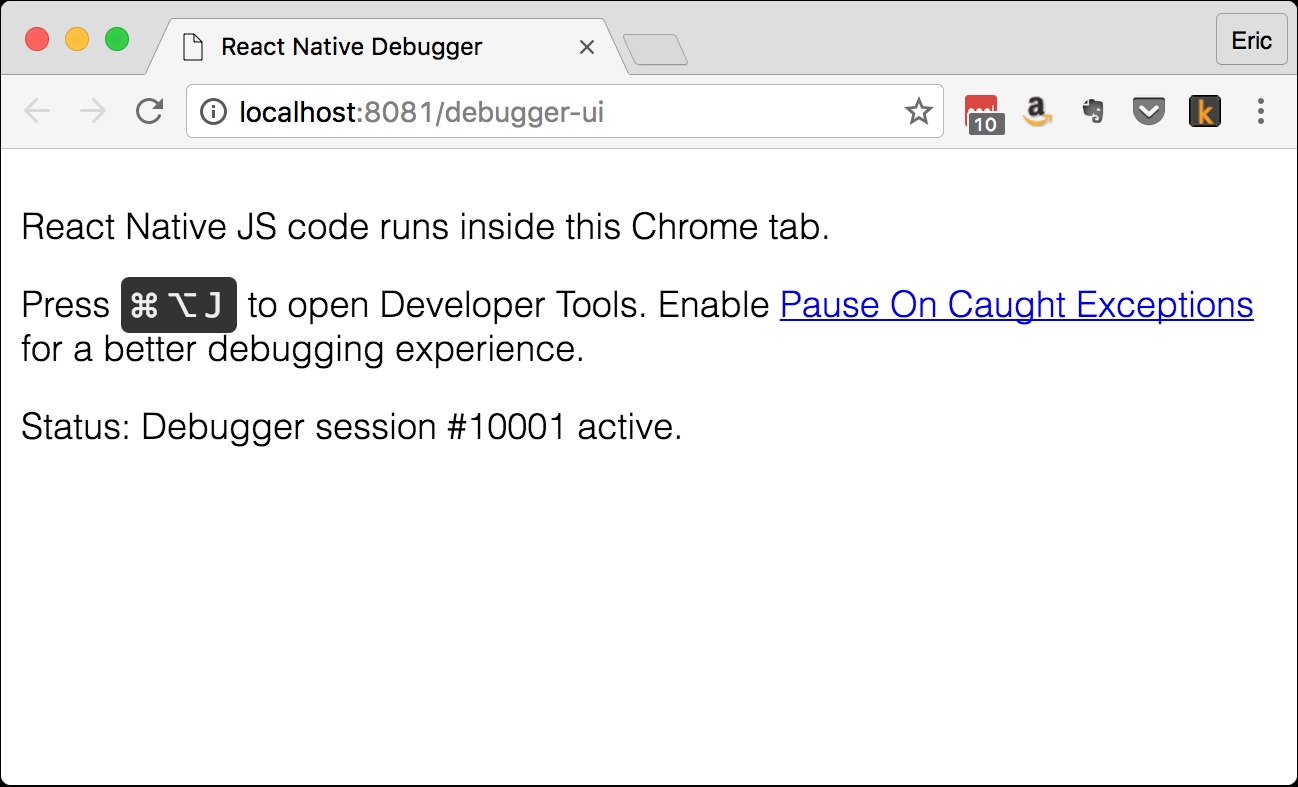
Task: Open a new tab
Action: 655,50
